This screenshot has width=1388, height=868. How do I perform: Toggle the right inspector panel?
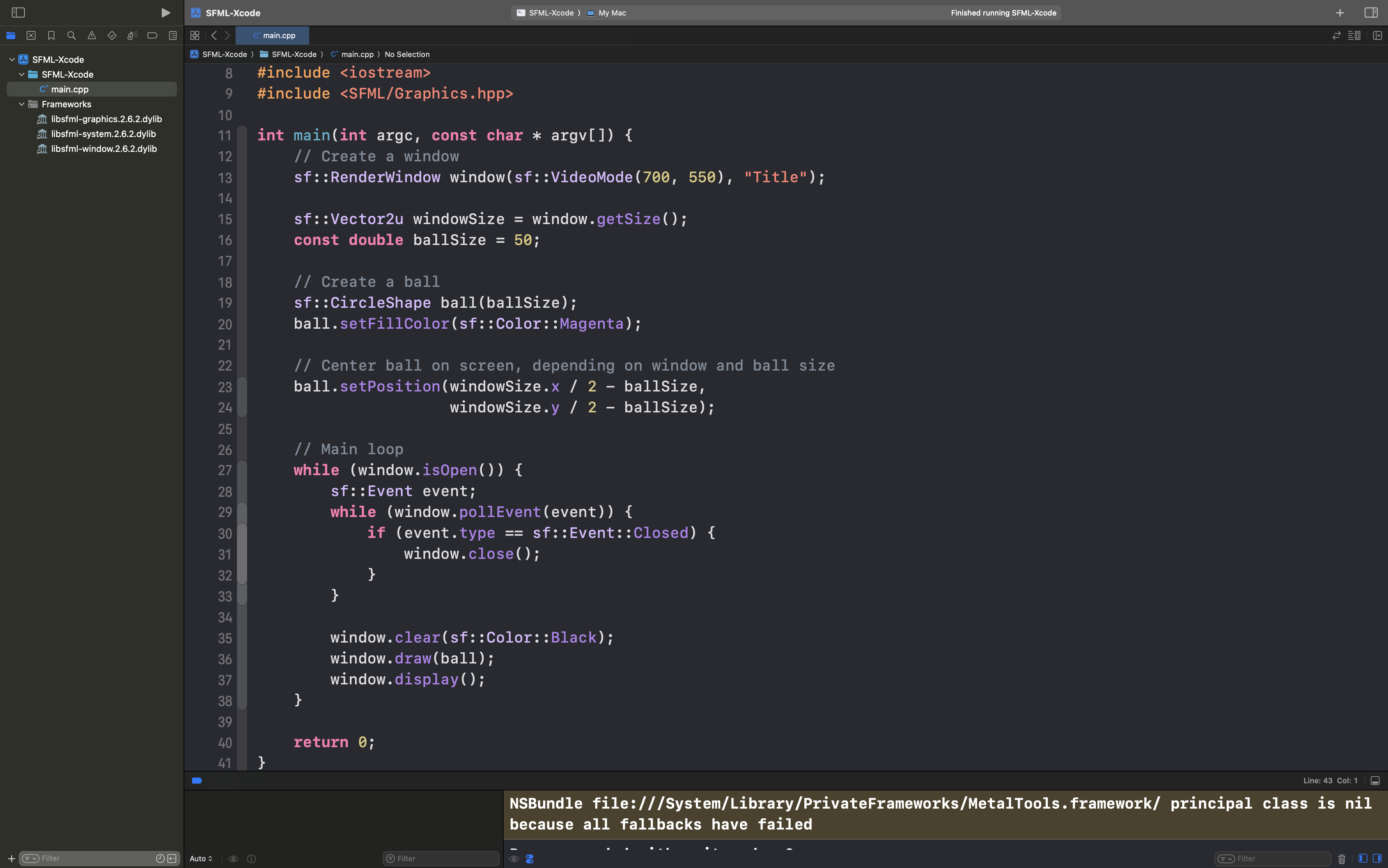pos(1371,12)
